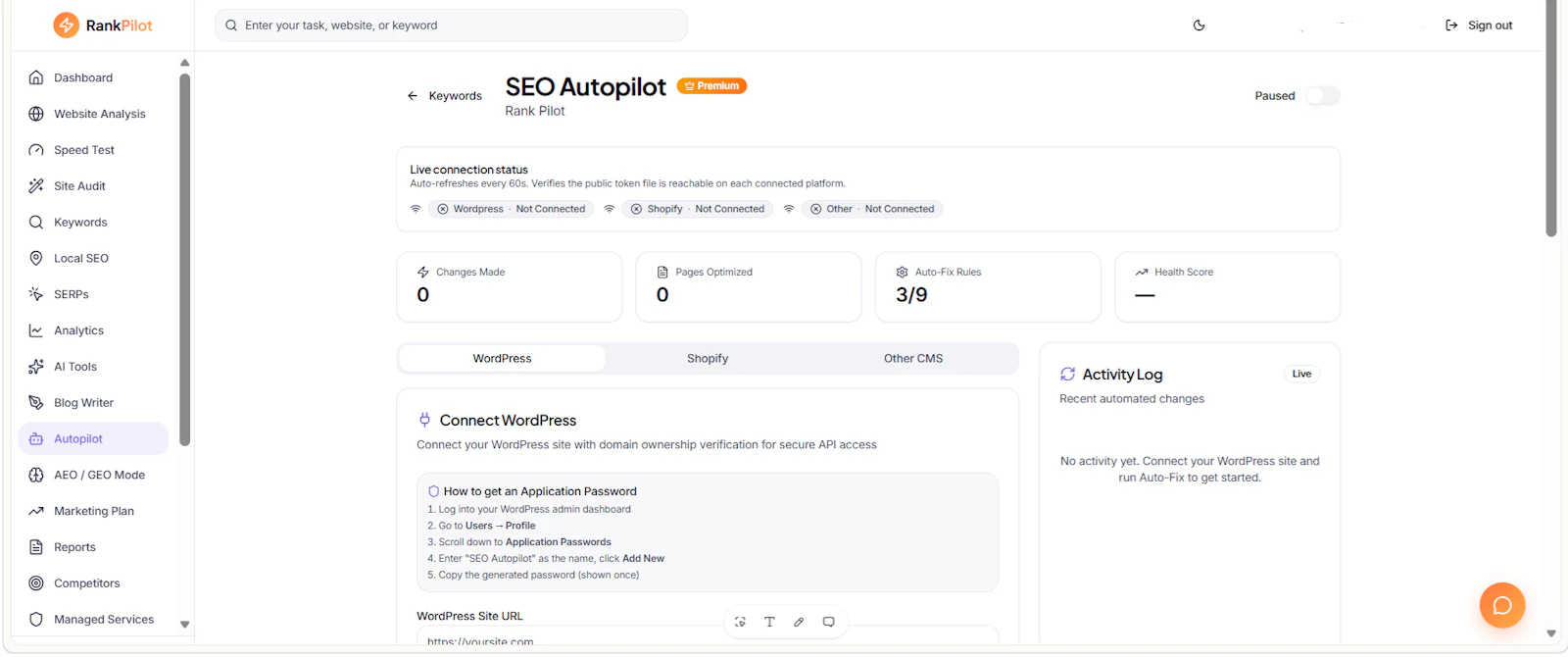Click the Connect WordPress heading
Viewport: 1568px width, 657px height.
(x=508, y=421)
